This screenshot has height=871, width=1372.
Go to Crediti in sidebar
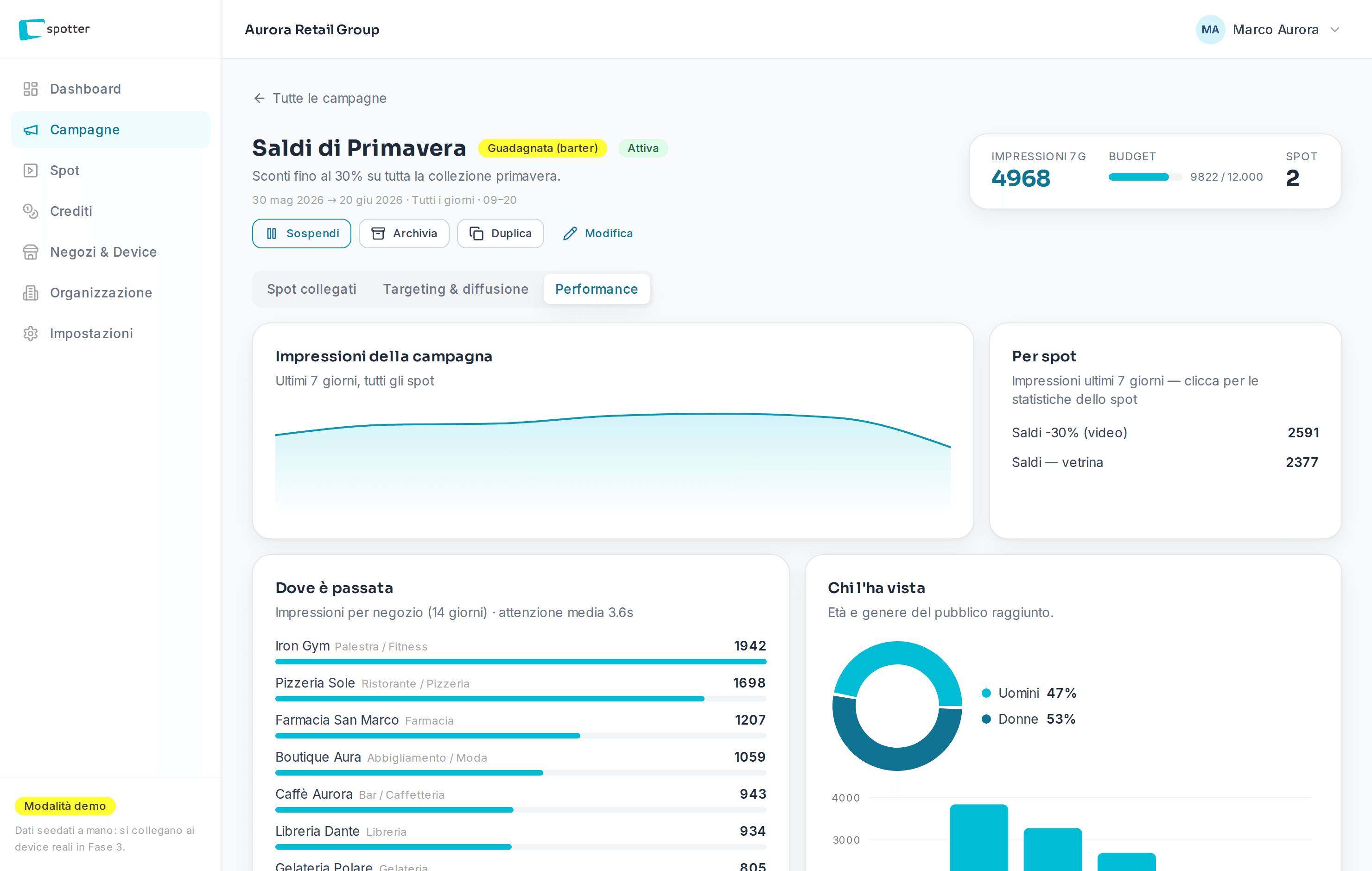coord(110,211)
